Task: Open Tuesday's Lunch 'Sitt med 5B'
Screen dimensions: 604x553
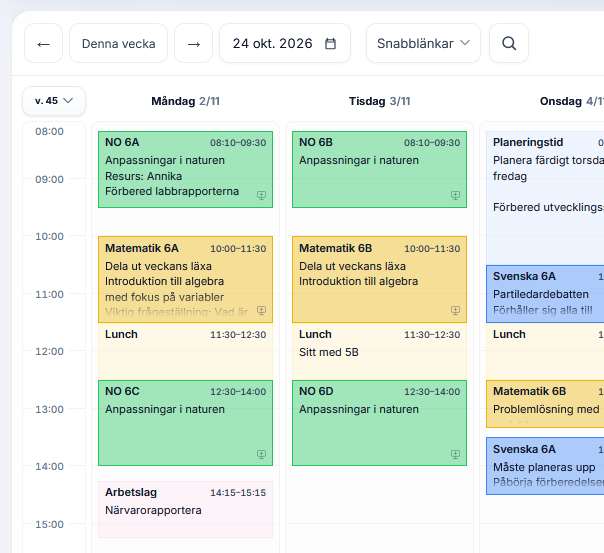Action: (379, 351)
